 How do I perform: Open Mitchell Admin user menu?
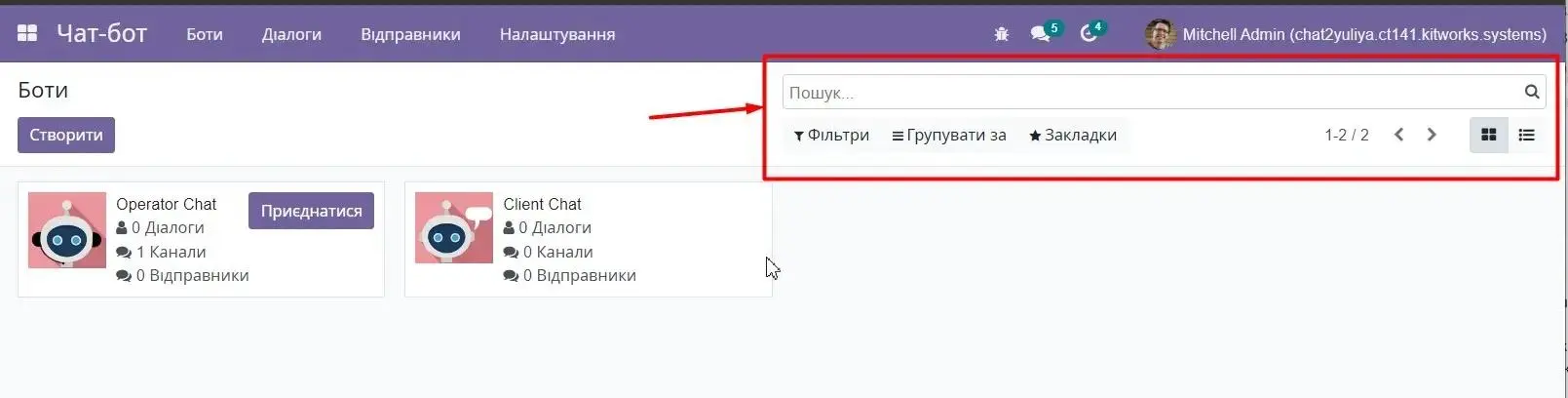tap(1346, 34)
